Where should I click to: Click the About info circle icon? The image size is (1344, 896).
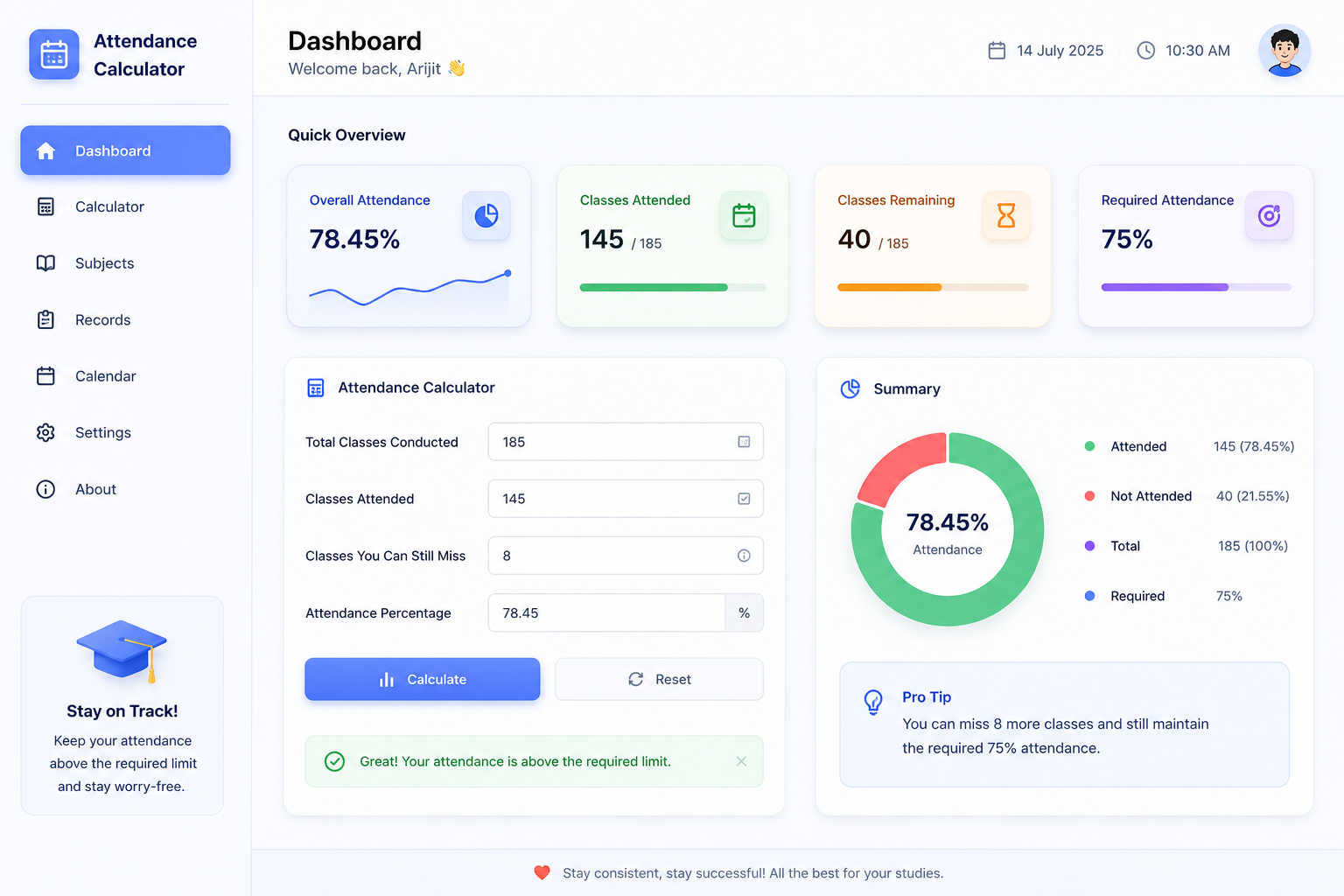tap(45, 489)
